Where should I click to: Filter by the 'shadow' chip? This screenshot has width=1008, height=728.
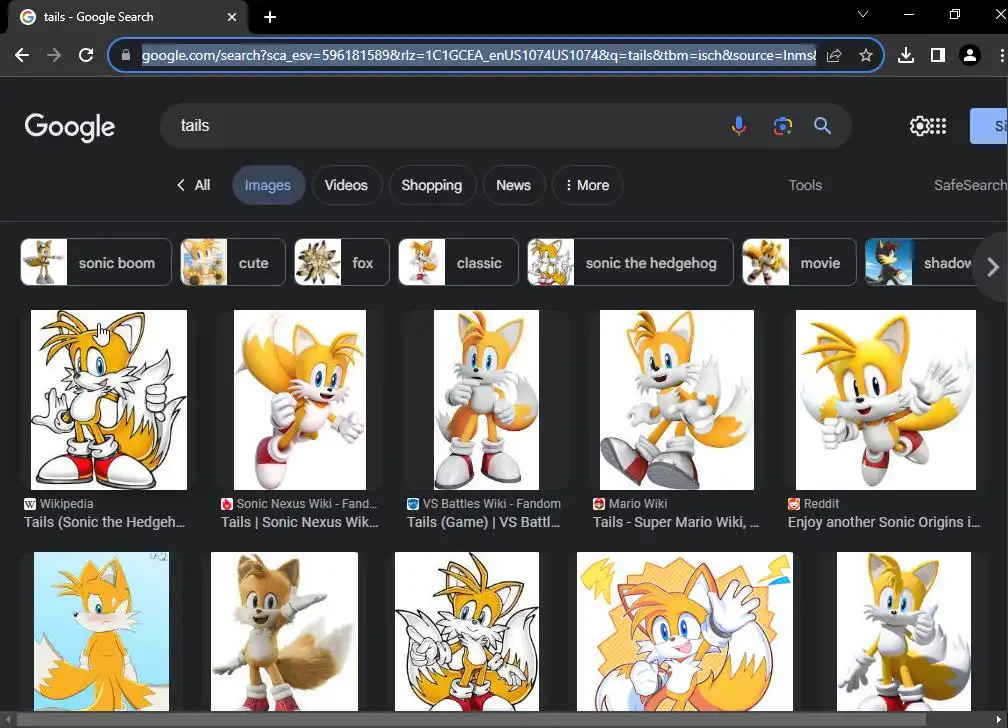tap(921, 262)
